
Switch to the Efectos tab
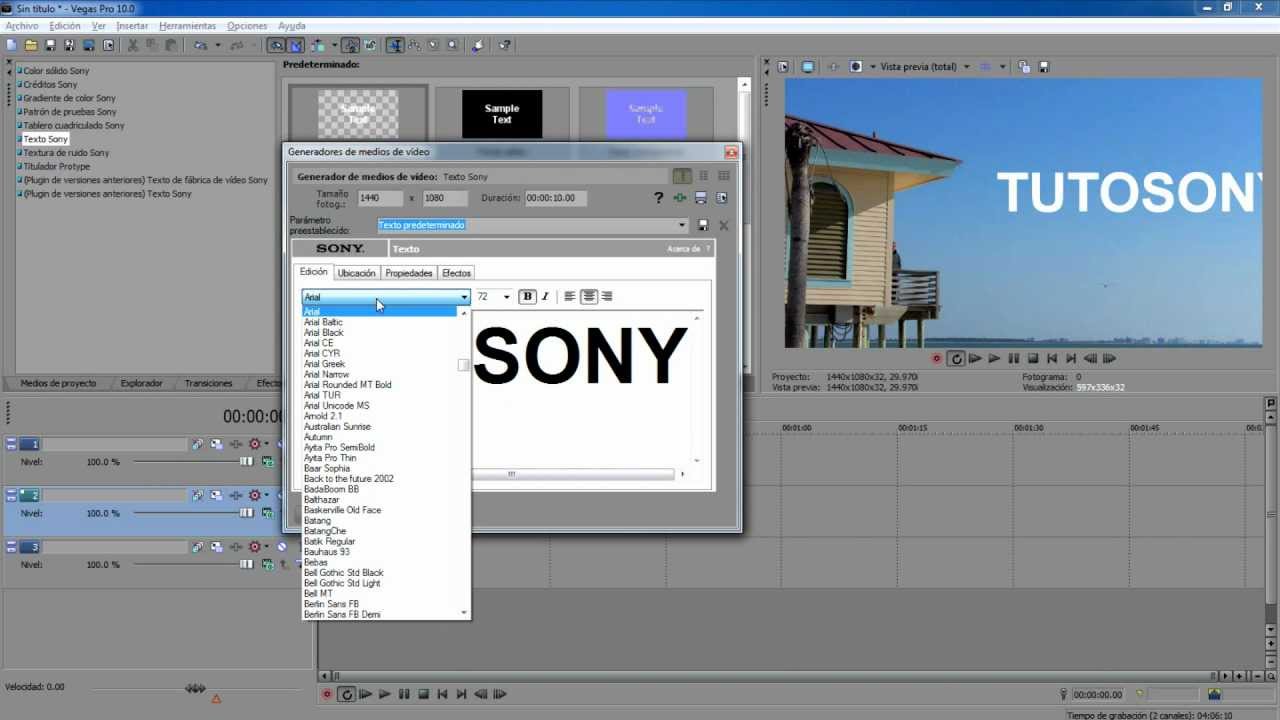tap(456, 273)
